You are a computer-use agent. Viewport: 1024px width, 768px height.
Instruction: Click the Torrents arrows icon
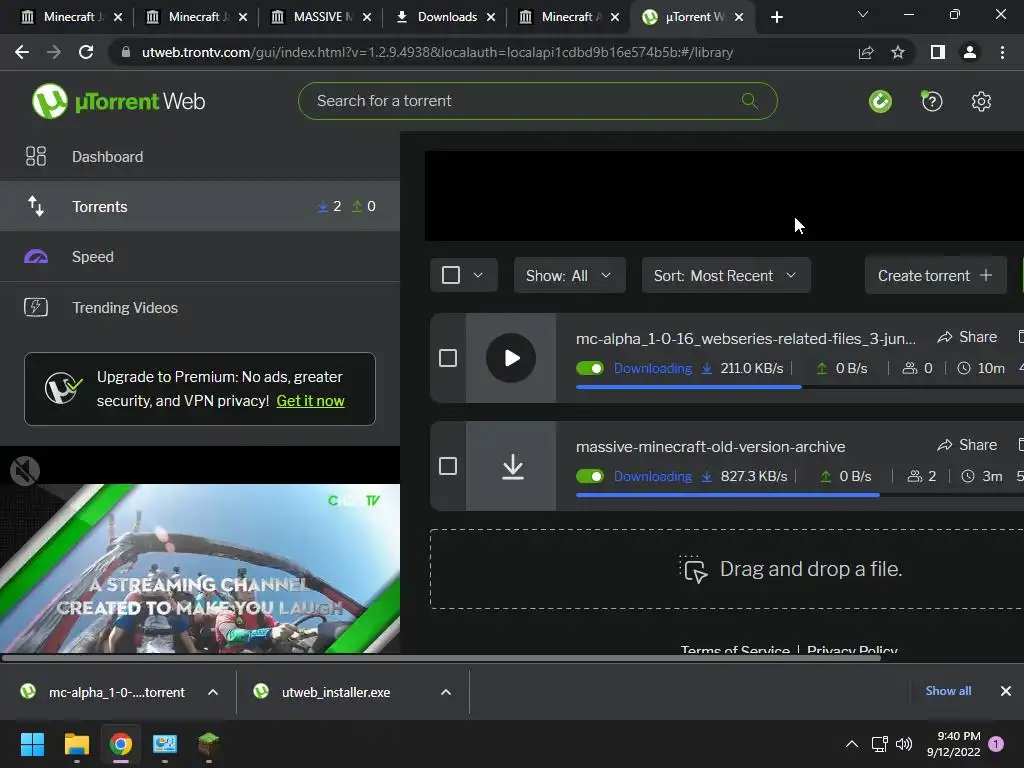[x=36, y=206]
